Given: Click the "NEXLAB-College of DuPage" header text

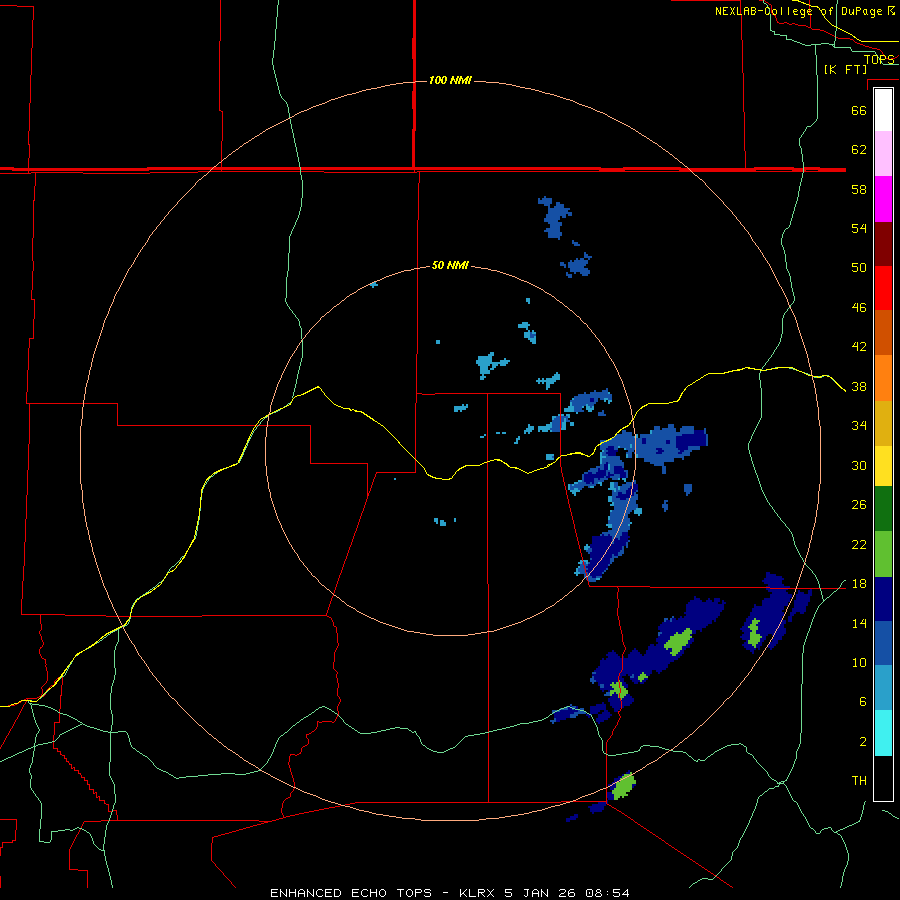Looking at the screenshot, I should (800, 11).
